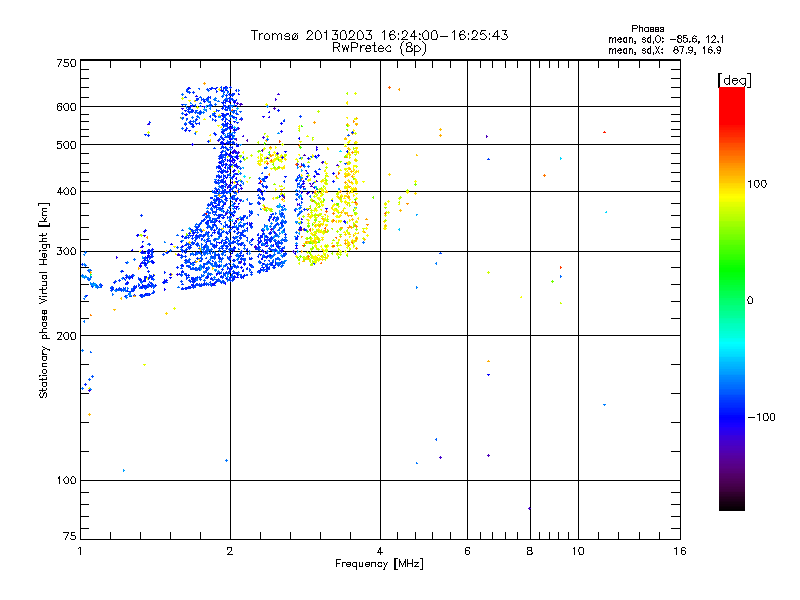Click the y-axis label '600'
The height and width of the screenshot is (600, 800).
pyautogui.click(x=67, y=107)
